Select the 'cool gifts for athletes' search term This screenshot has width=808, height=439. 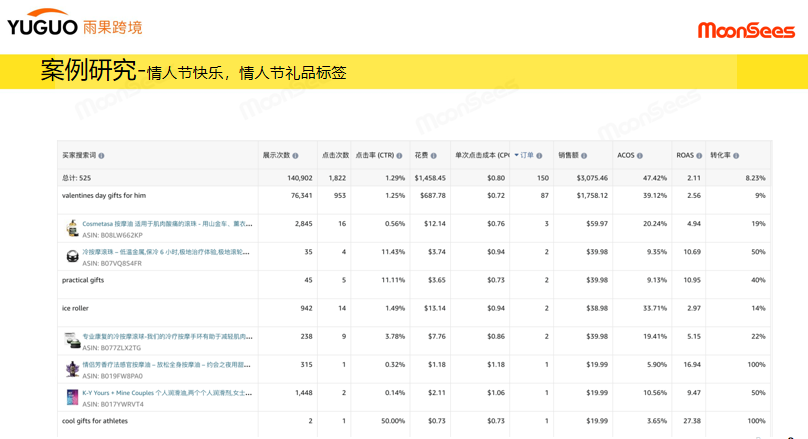(94, 421)
